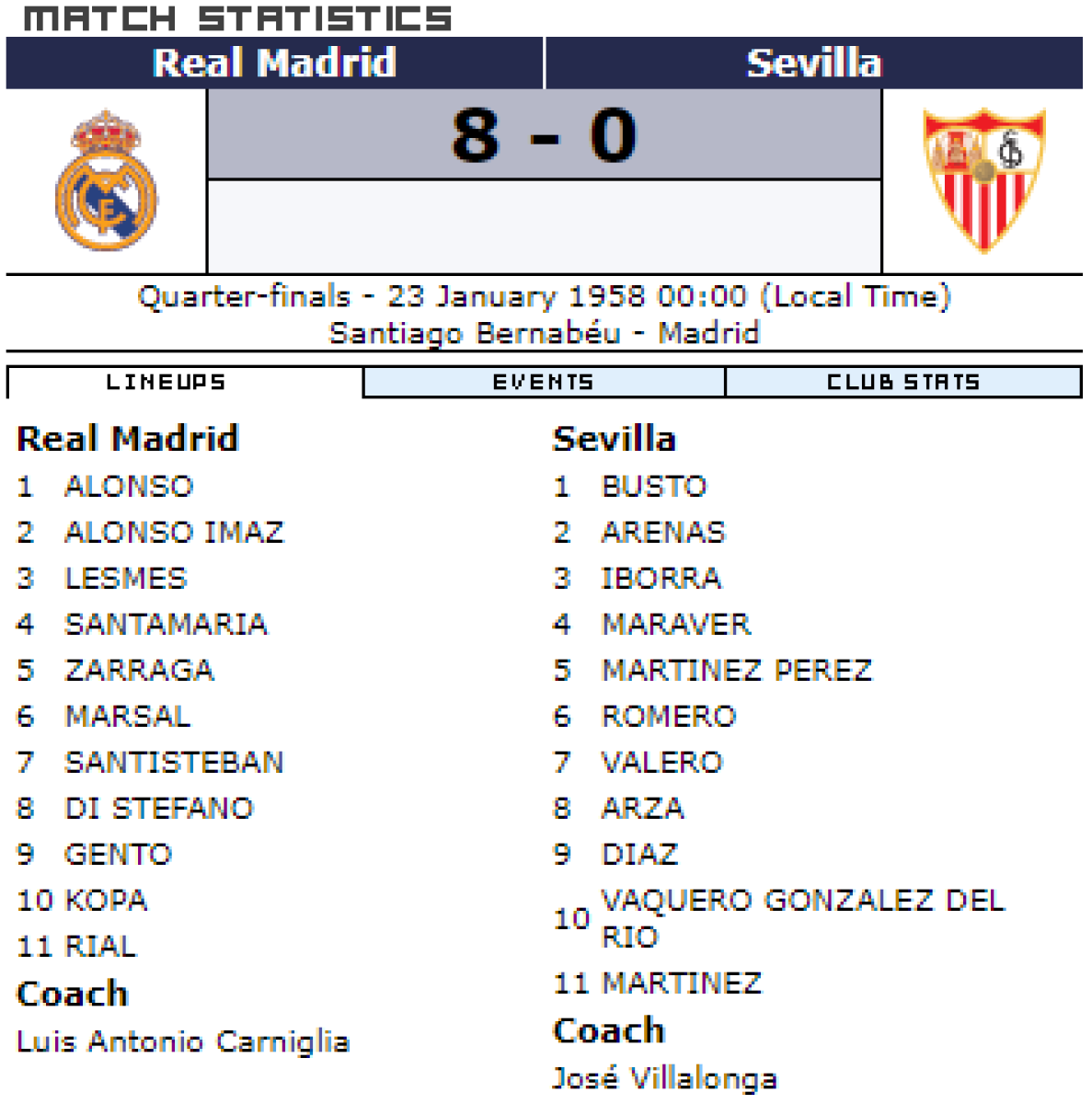Click player SANTAMARIA in lineup

[x=166, y=625]
